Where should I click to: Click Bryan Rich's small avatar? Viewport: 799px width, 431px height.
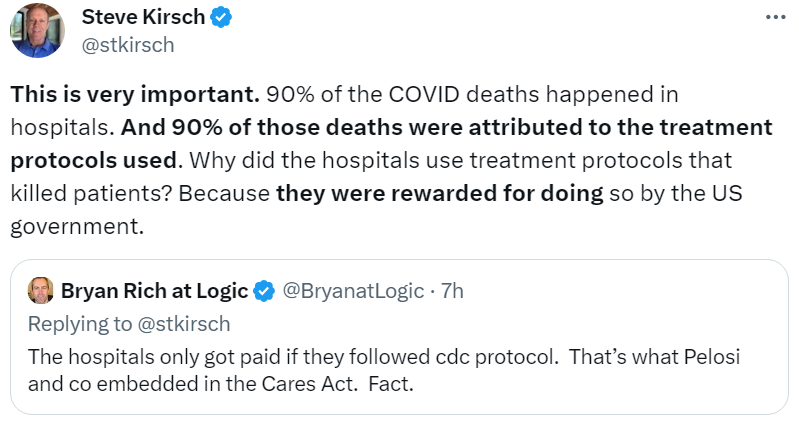coord(40,291)
